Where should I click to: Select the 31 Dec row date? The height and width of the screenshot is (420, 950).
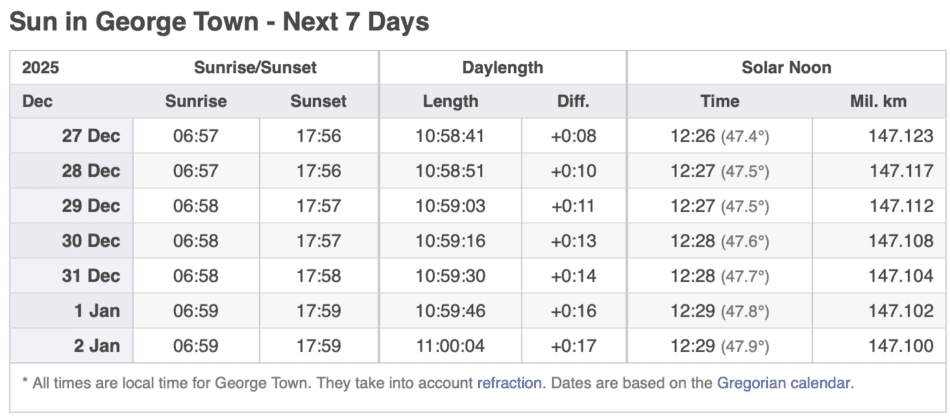[91, 276]
